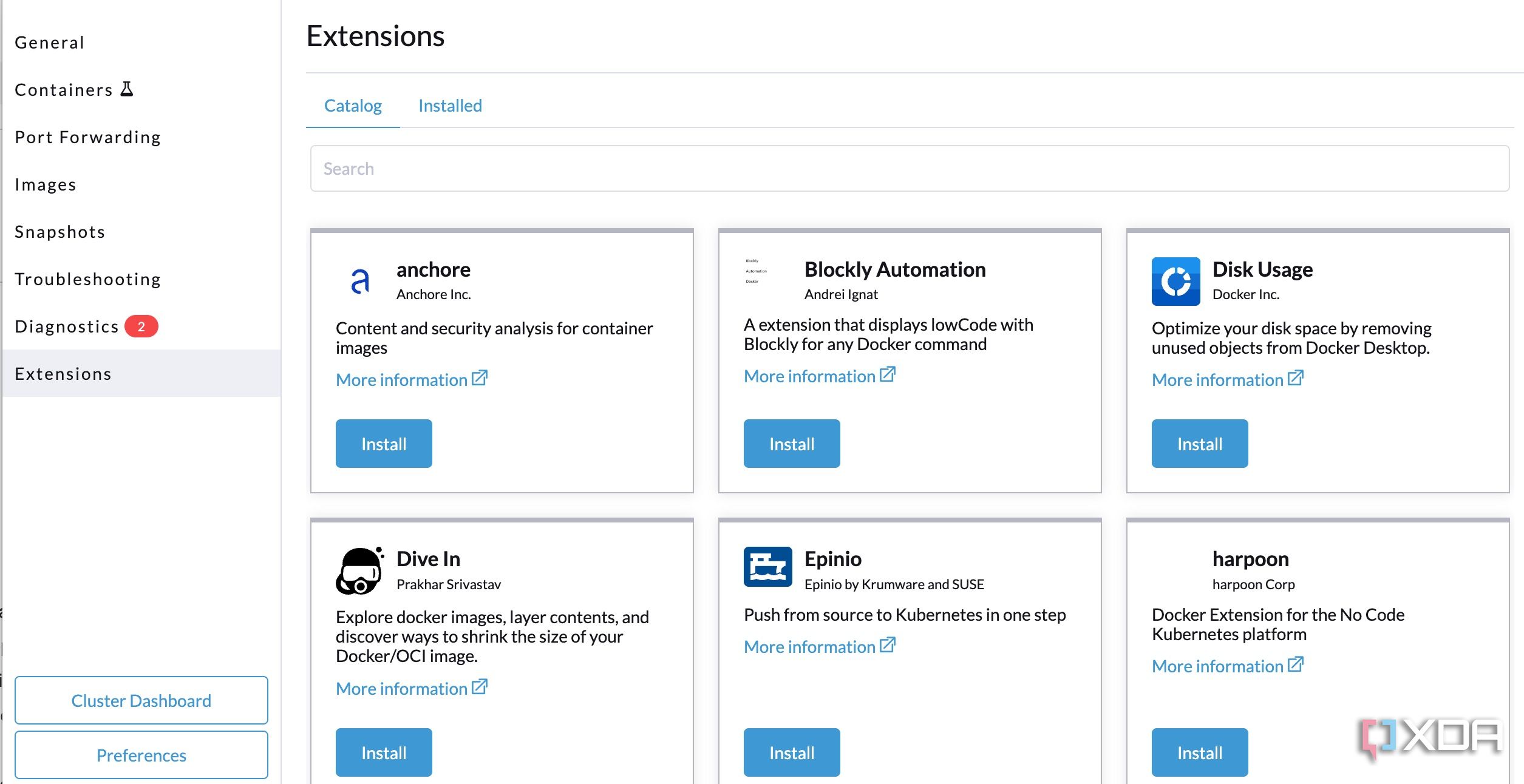
Task: Open the Cluster Dashboard
Action: point(141,700)
